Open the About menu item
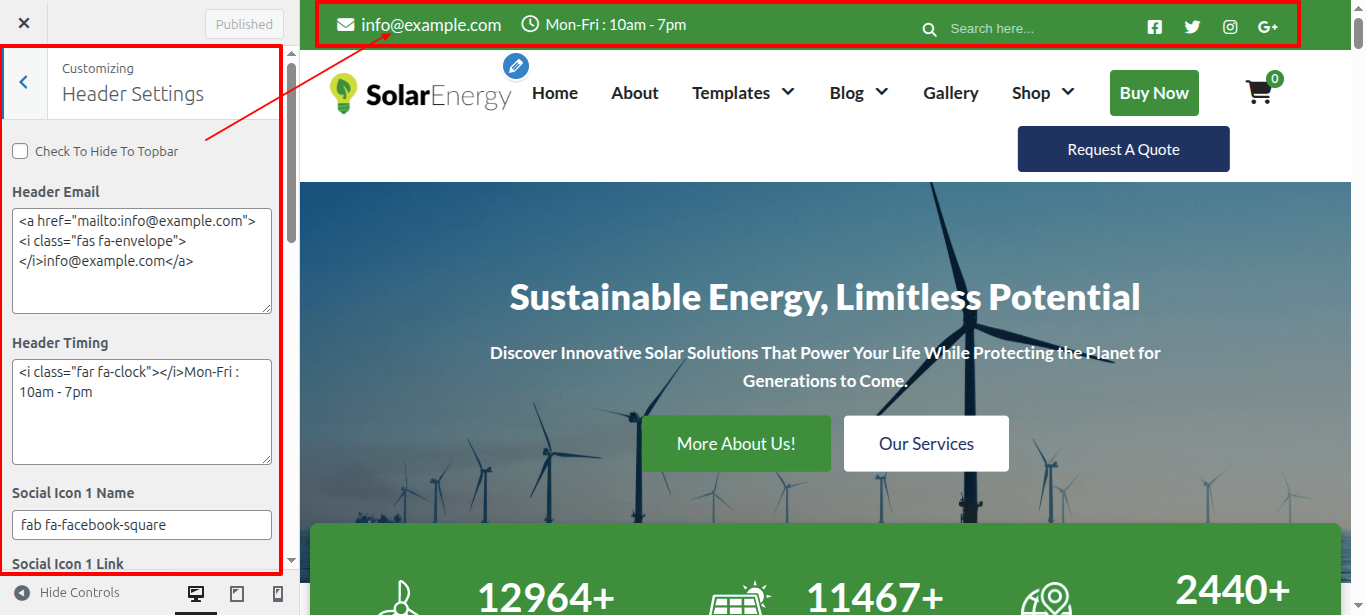Screen dimensions: 1366x615 click(635, 93)
